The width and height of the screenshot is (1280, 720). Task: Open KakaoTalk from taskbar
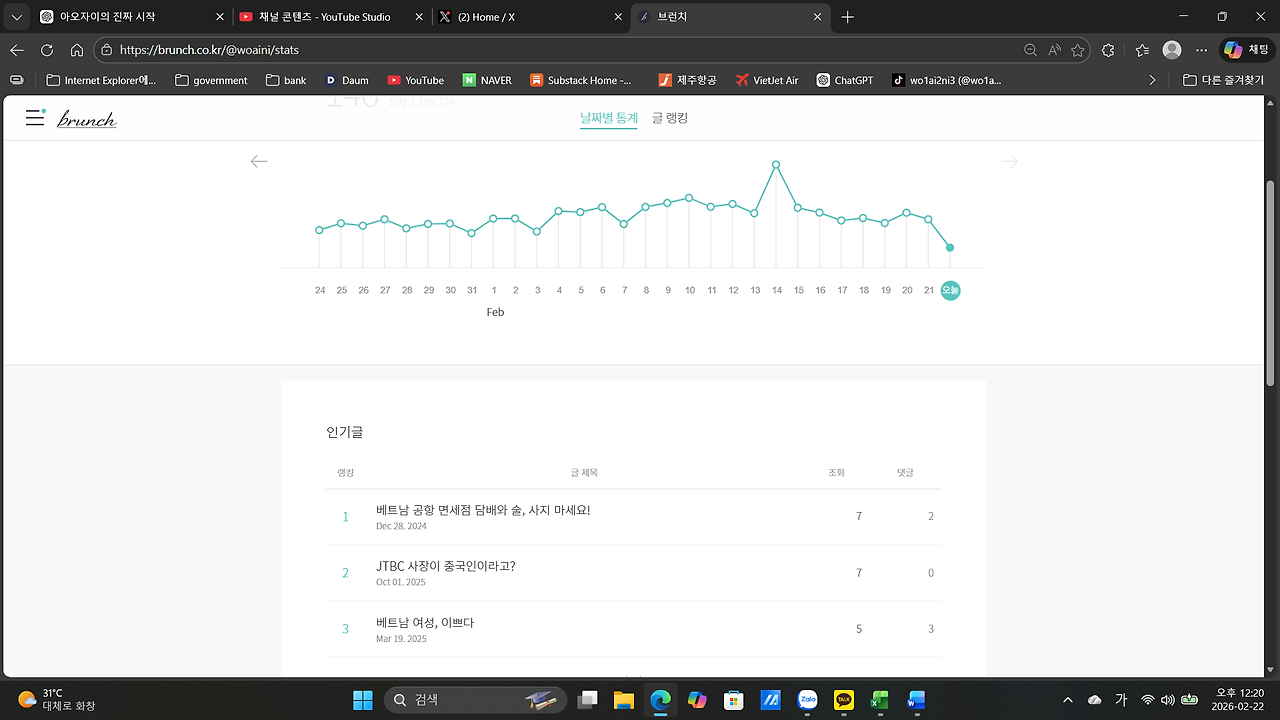[x=844, y=700]
